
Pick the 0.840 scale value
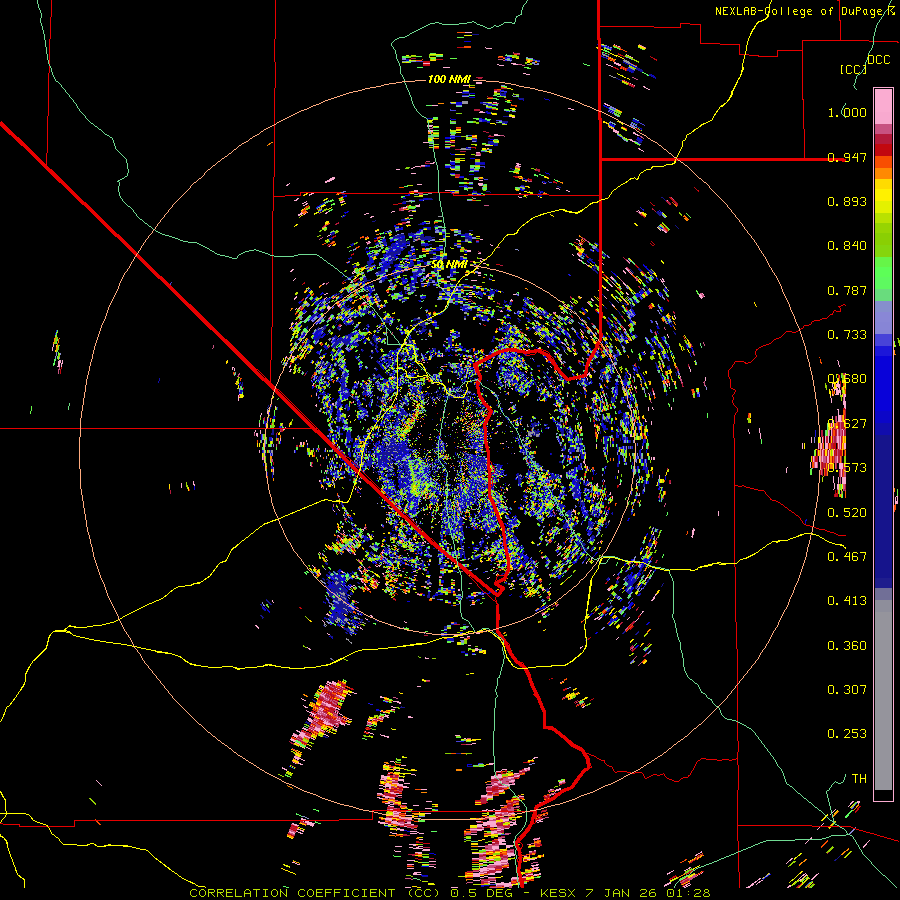tap(847, 246)
